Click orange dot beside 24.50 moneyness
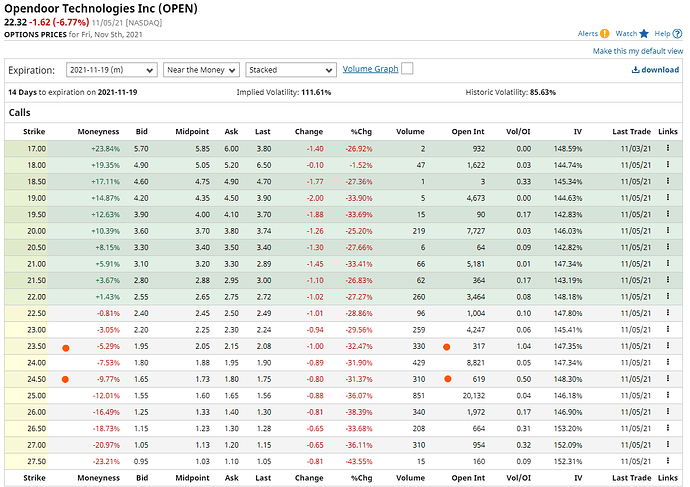Image resolution: width=690 pixels, height=487 pixels. click(65, 379)
